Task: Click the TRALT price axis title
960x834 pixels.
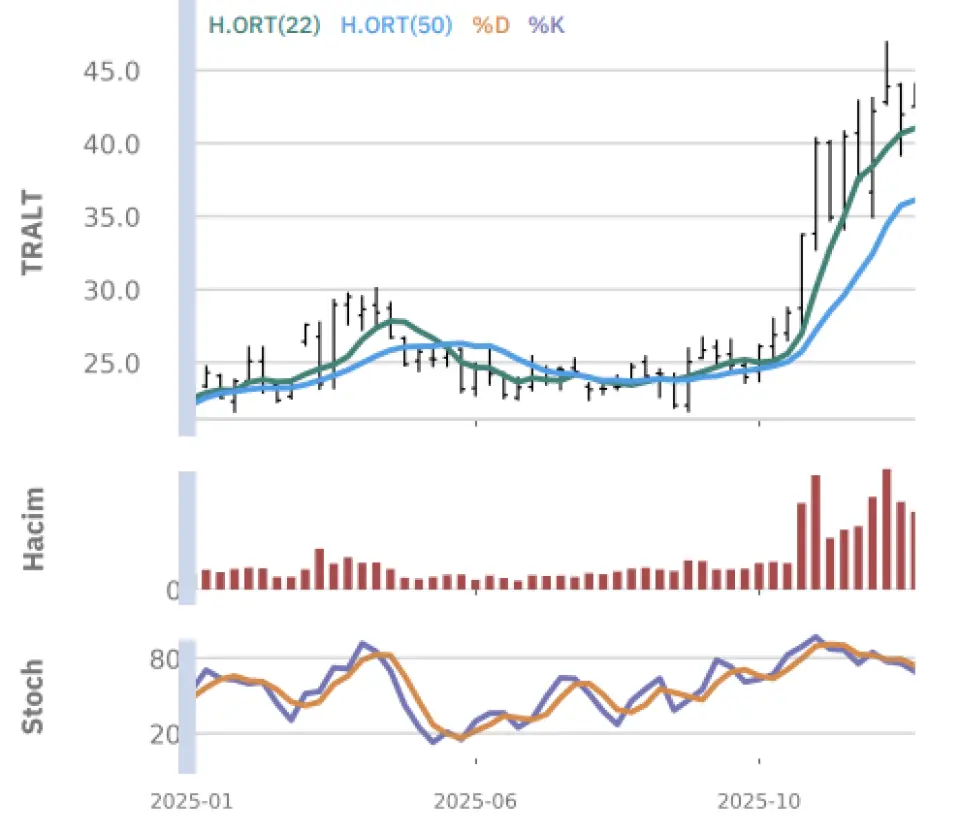Action: (x=33, y=232)
